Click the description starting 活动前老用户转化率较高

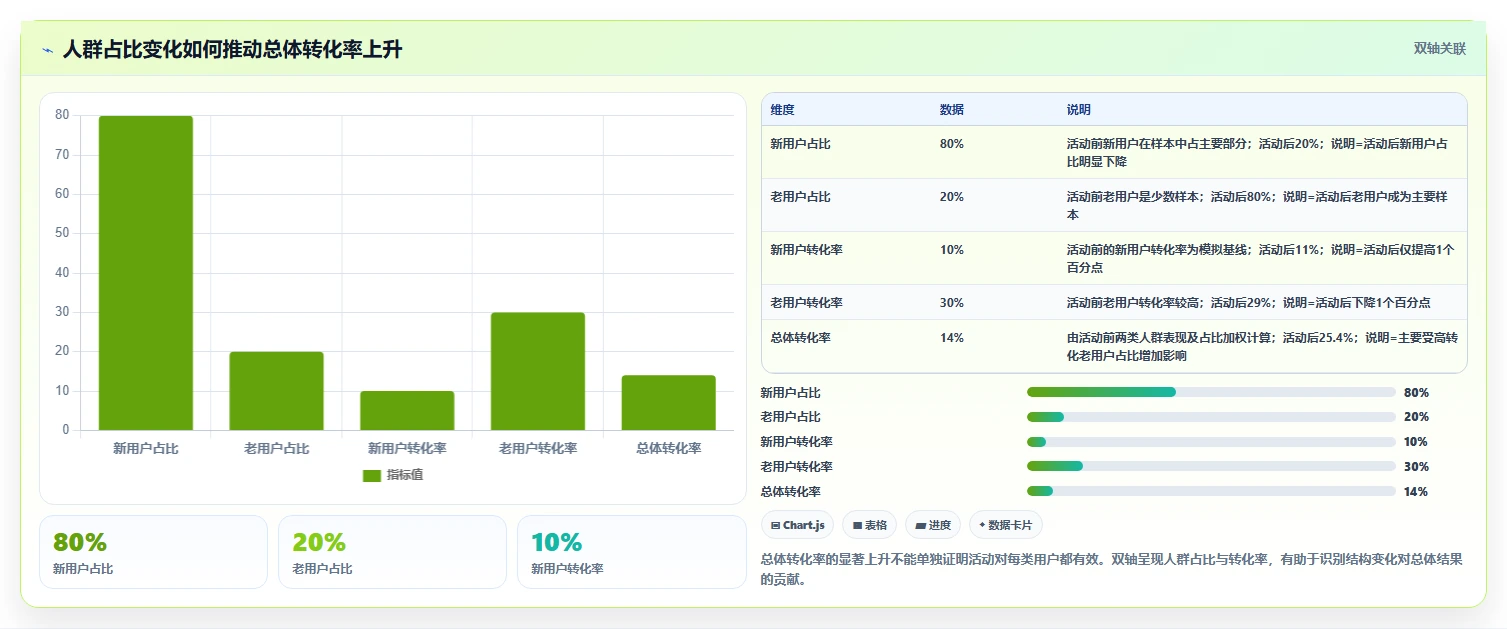tap(1248, 303)
